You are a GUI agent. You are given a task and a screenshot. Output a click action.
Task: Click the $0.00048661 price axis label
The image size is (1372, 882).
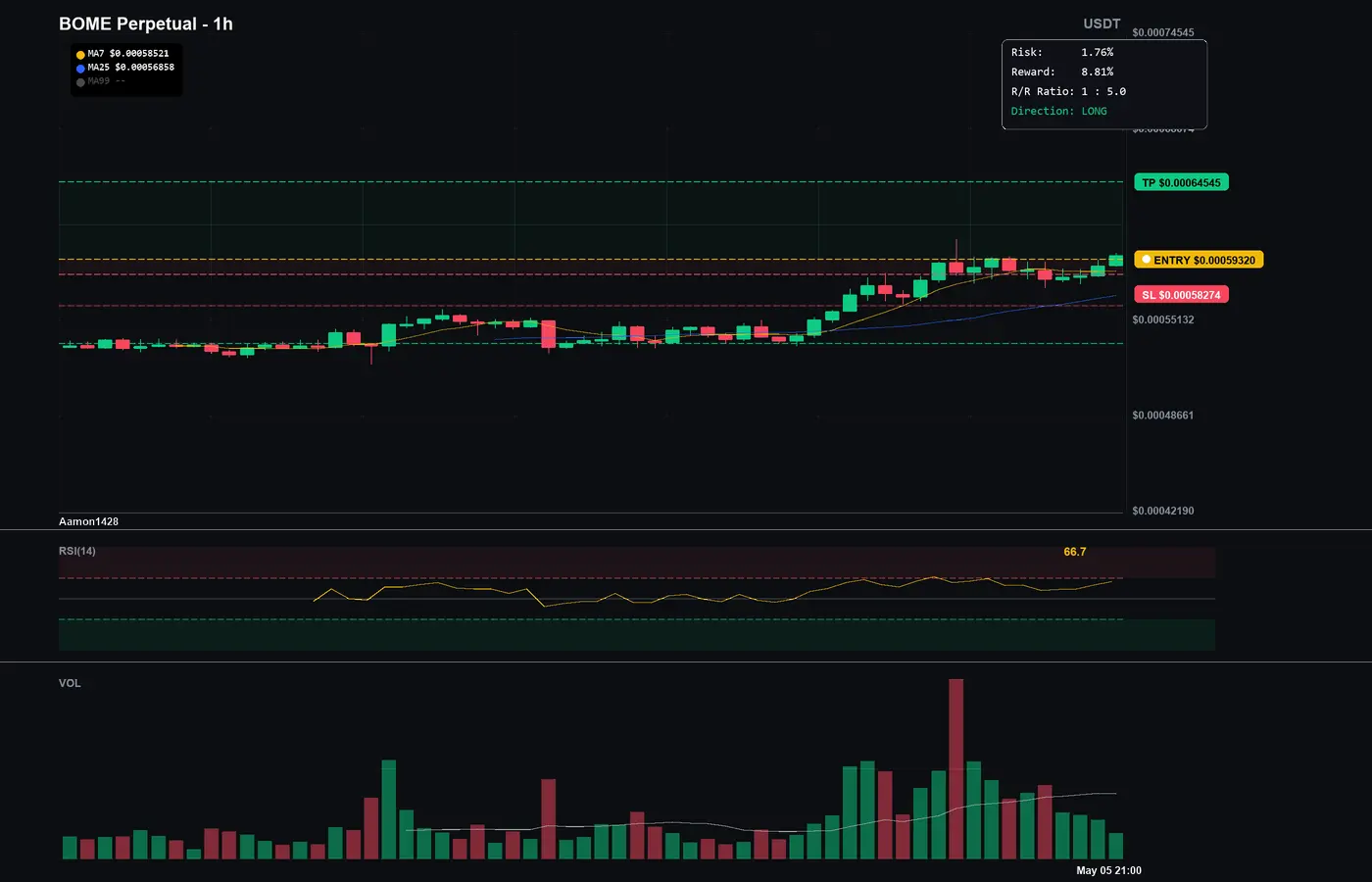point(1163,416)
